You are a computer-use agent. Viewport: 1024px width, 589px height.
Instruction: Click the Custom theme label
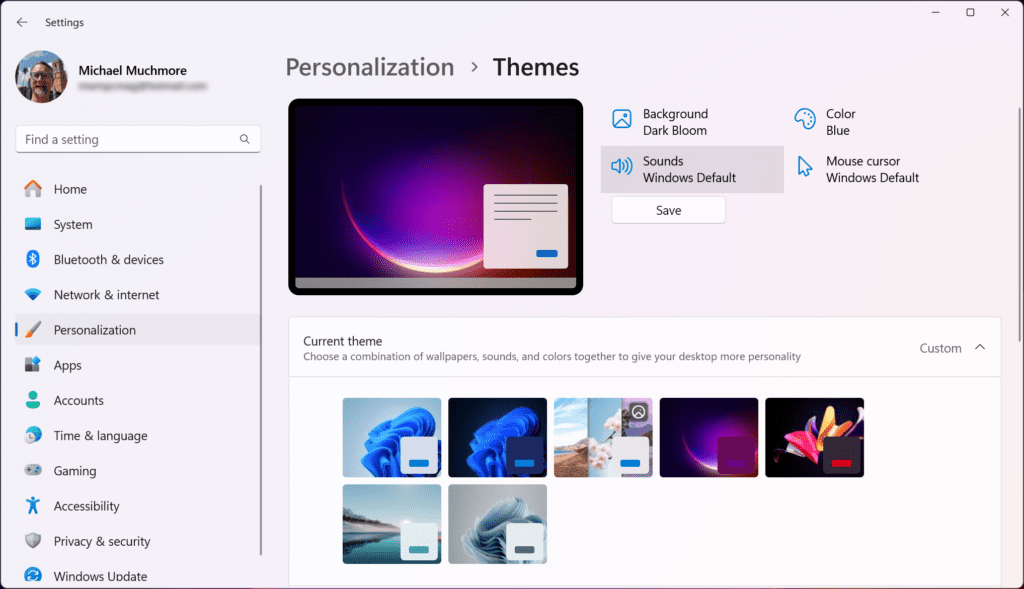(940, 348)
